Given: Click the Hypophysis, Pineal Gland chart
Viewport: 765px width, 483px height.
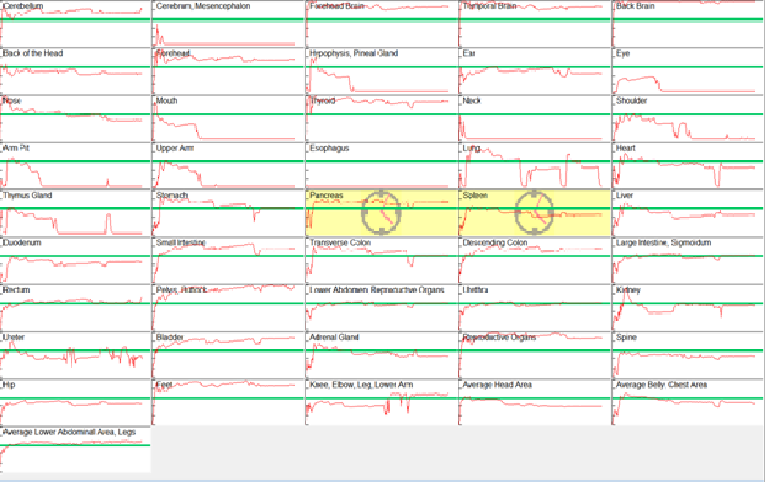Looking at the screenshot, I should 381,70.
